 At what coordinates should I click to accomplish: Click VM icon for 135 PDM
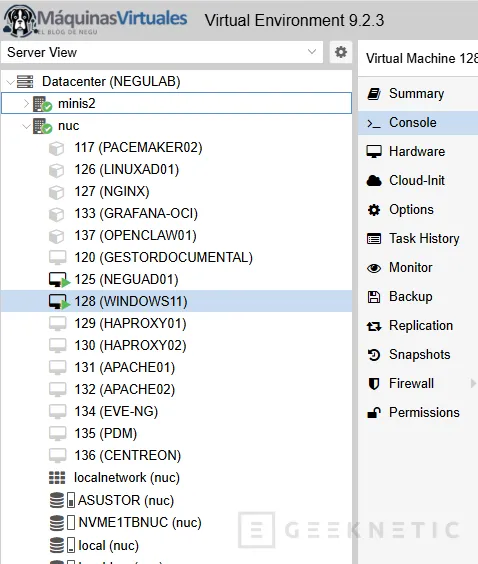tap(58, 433)
